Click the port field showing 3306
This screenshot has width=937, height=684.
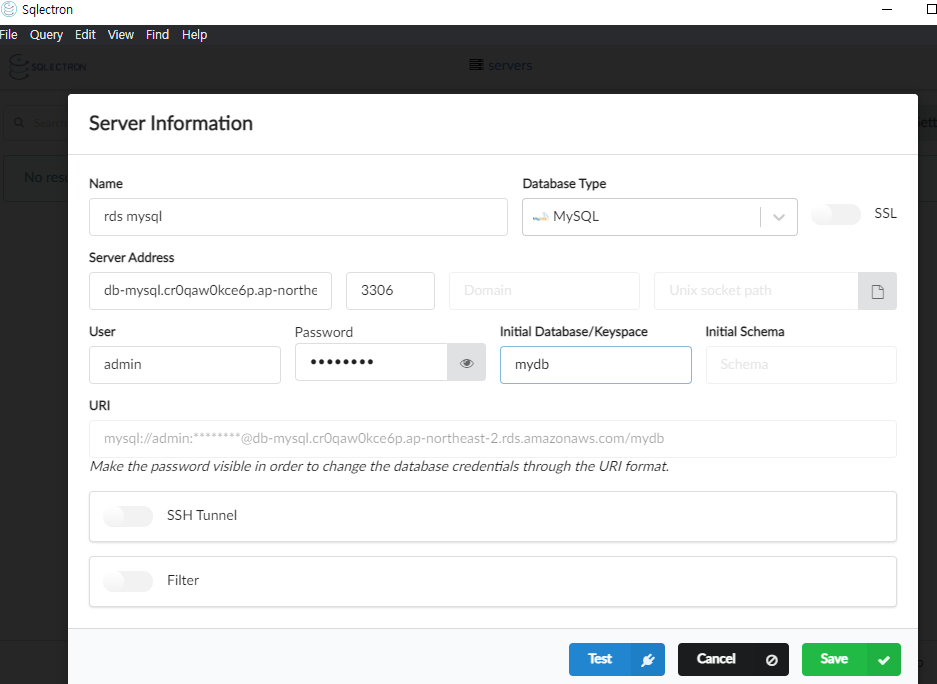coord(390,291)
